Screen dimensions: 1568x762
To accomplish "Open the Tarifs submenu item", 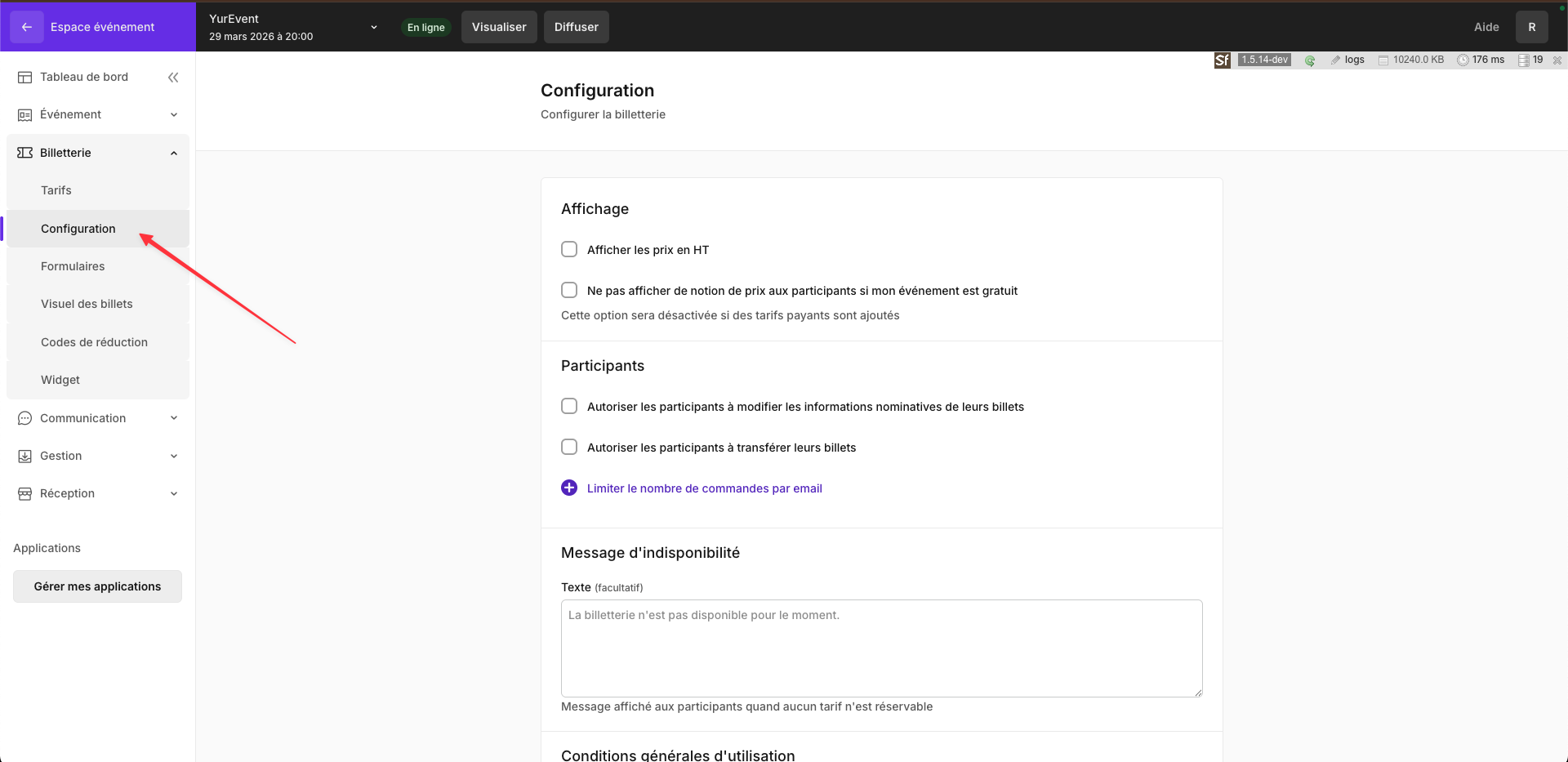I will [56, 191].
